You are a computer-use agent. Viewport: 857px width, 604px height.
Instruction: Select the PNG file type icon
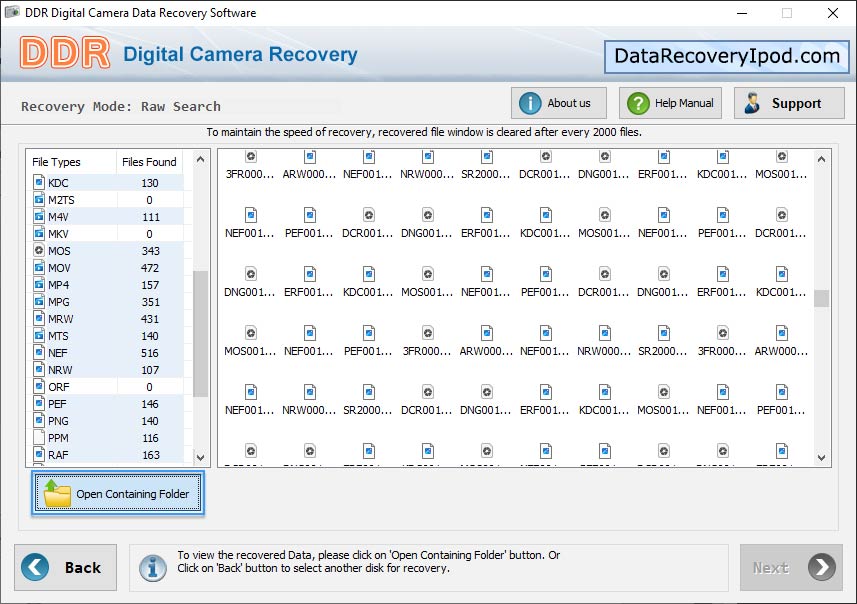39,420
